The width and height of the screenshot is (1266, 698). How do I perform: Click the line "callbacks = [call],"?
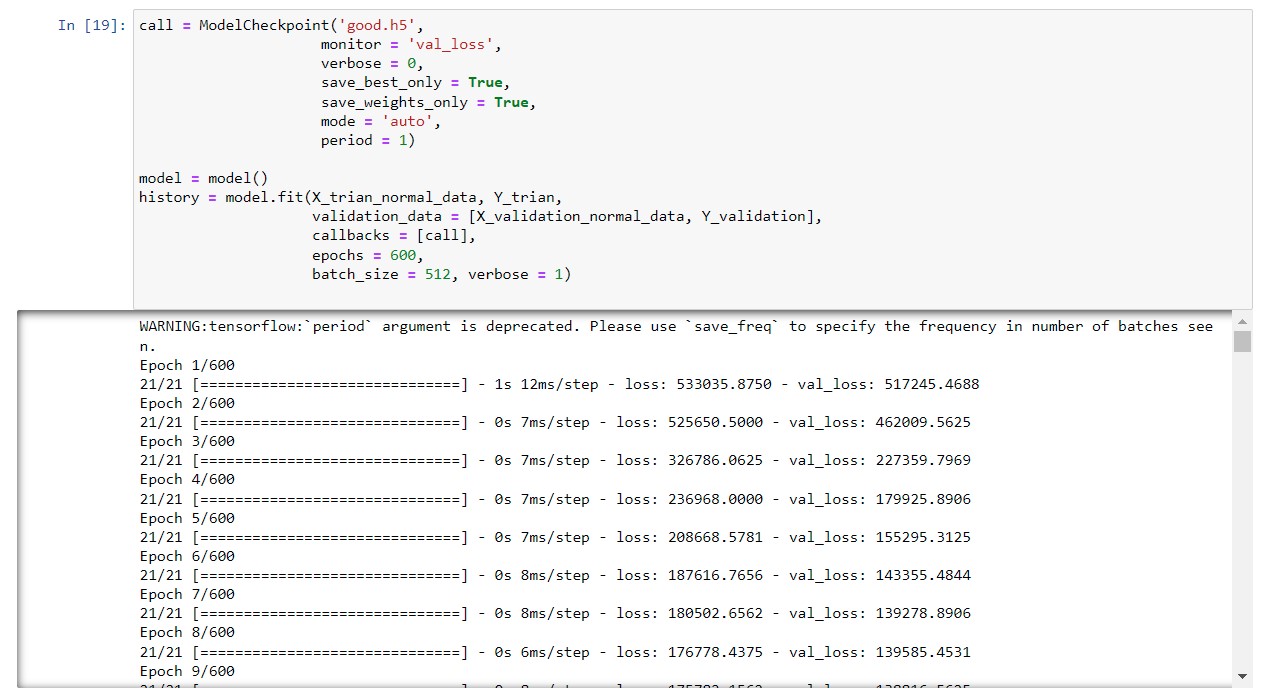pos(394,235)
